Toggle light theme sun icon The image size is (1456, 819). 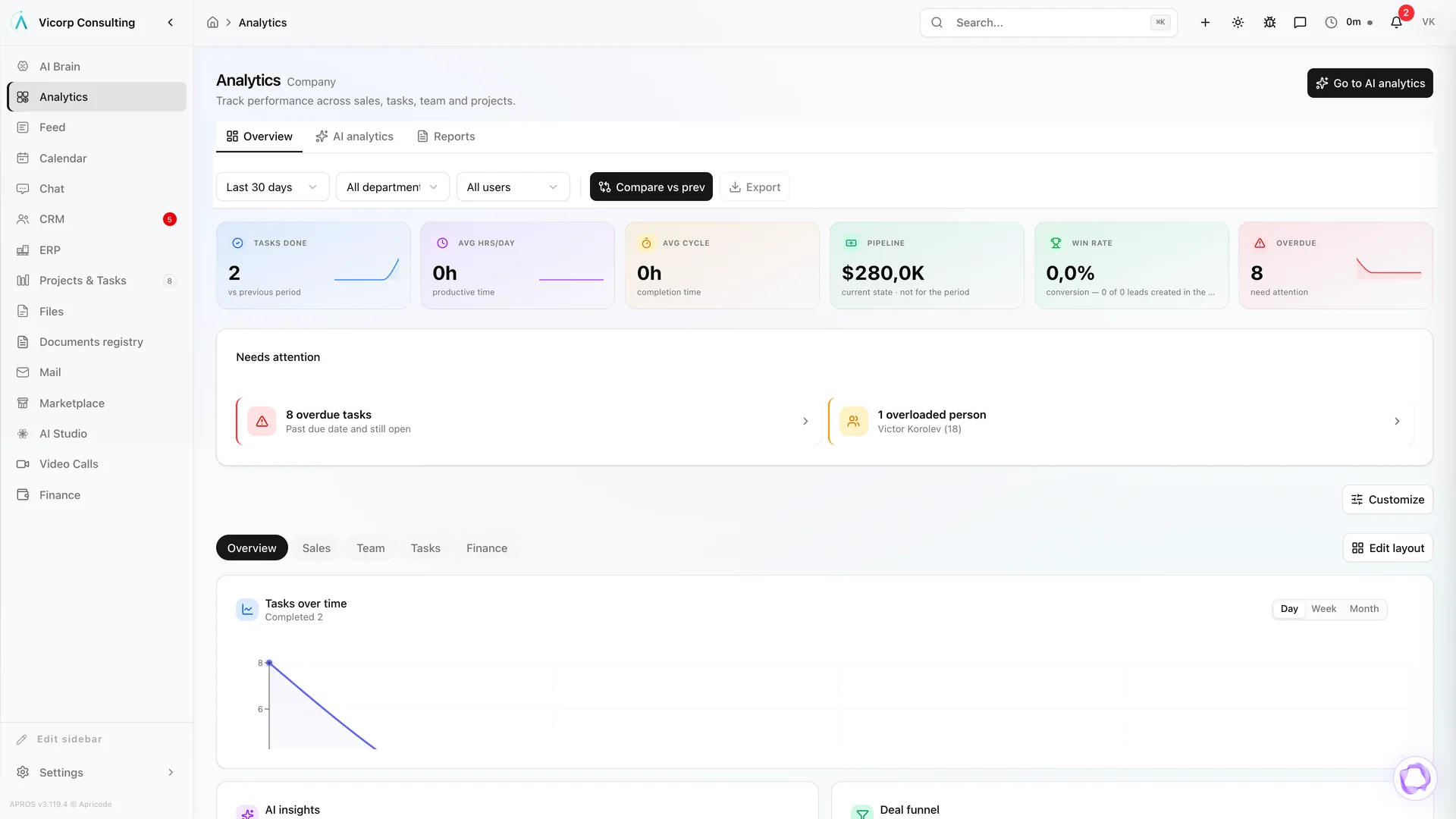pyautogui.click(x=1238, y=23)
